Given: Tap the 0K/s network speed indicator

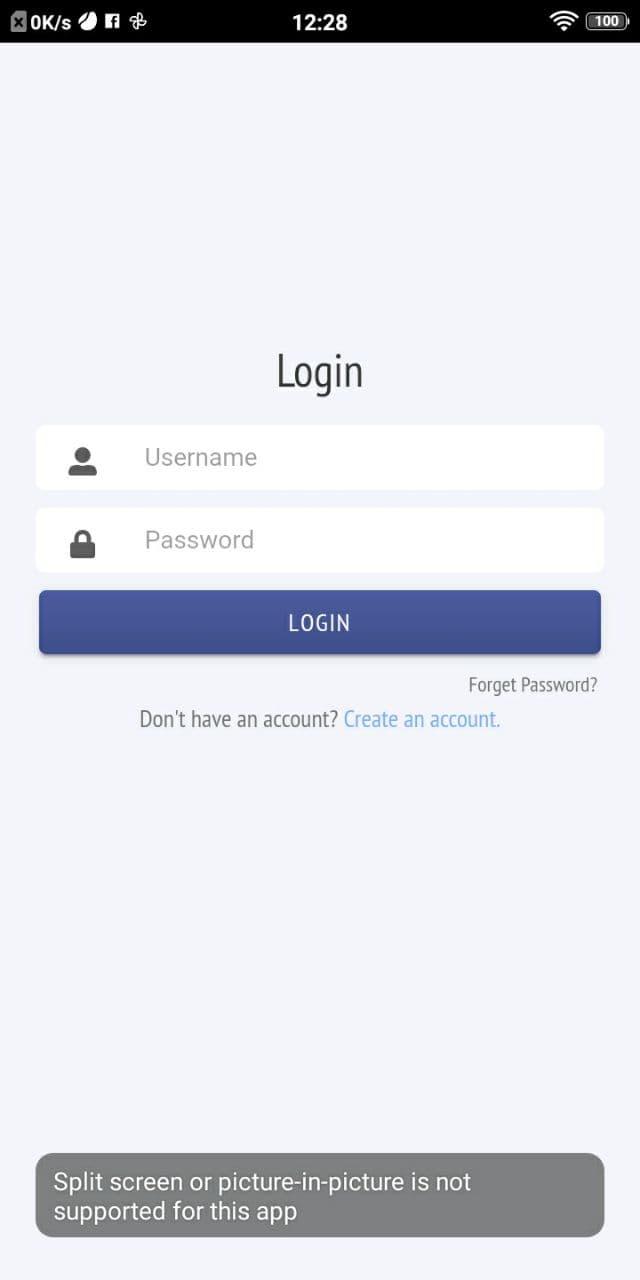Looking at the screenshot, I should click(x=51, y=22).
